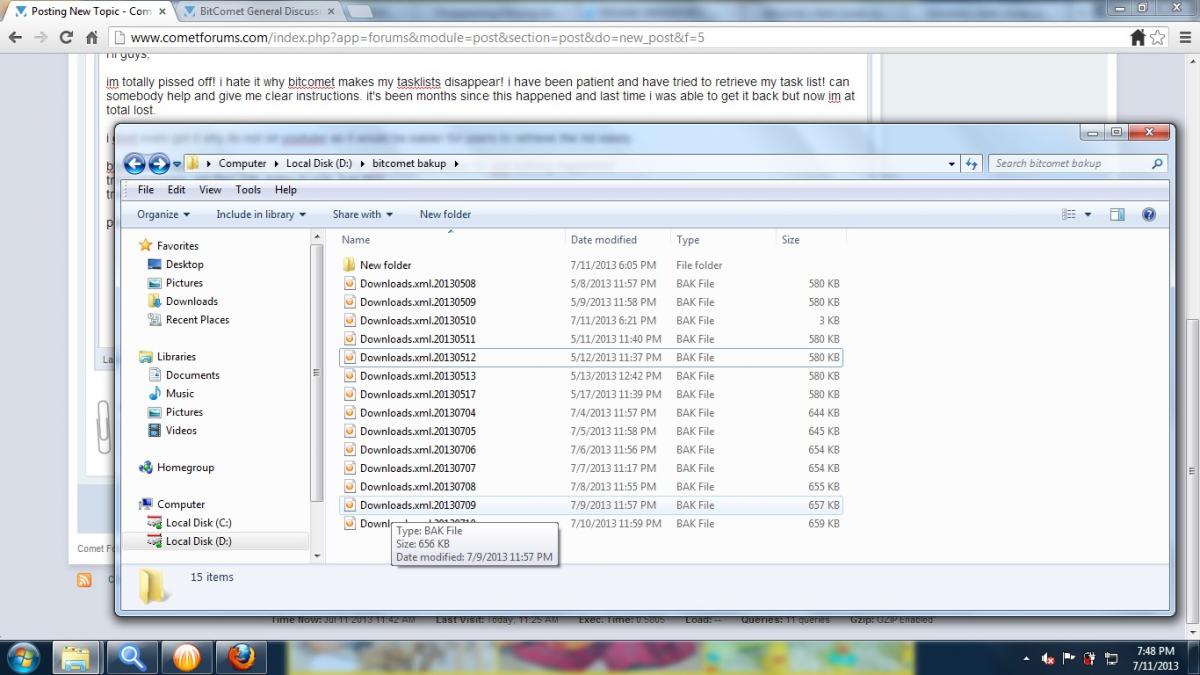Open the view options dropdown arrow
1200x675 pixels.
click(x=1088, y=214)
